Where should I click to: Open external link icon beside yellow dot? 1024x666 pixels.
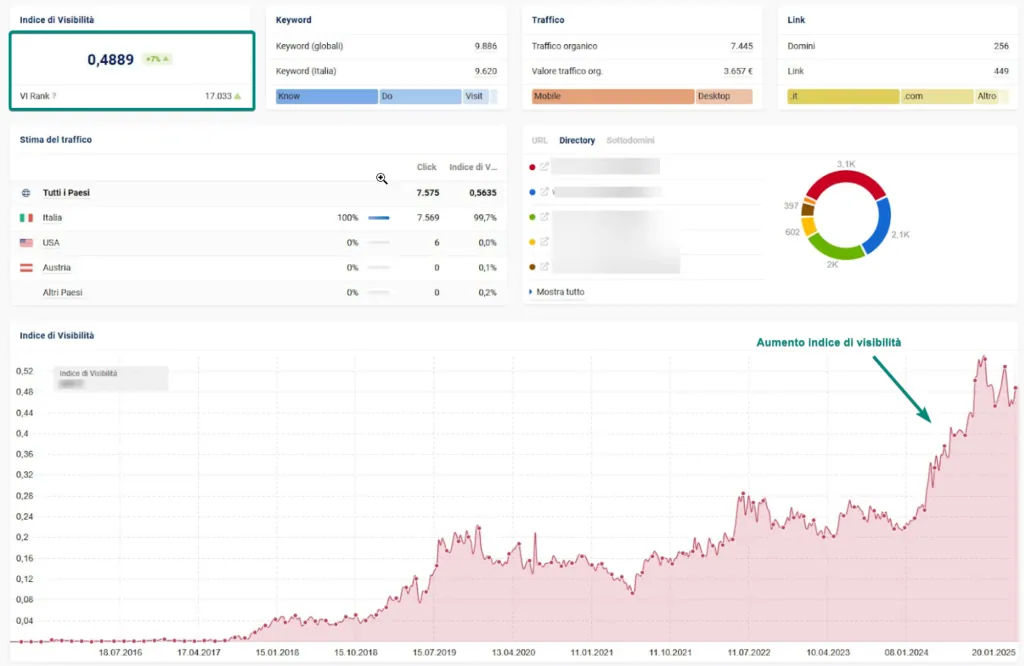tap(544, 242)
